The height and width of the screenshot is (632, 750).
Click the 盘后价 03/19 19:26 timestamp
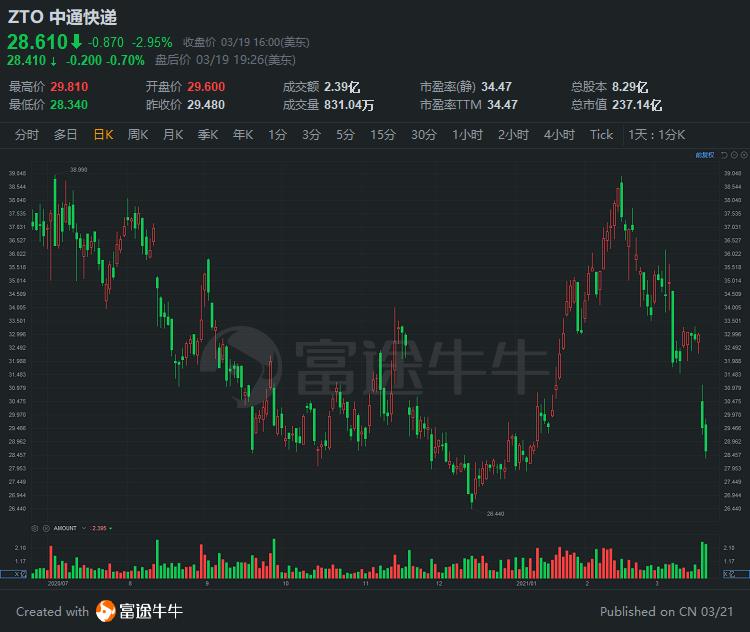225,60
